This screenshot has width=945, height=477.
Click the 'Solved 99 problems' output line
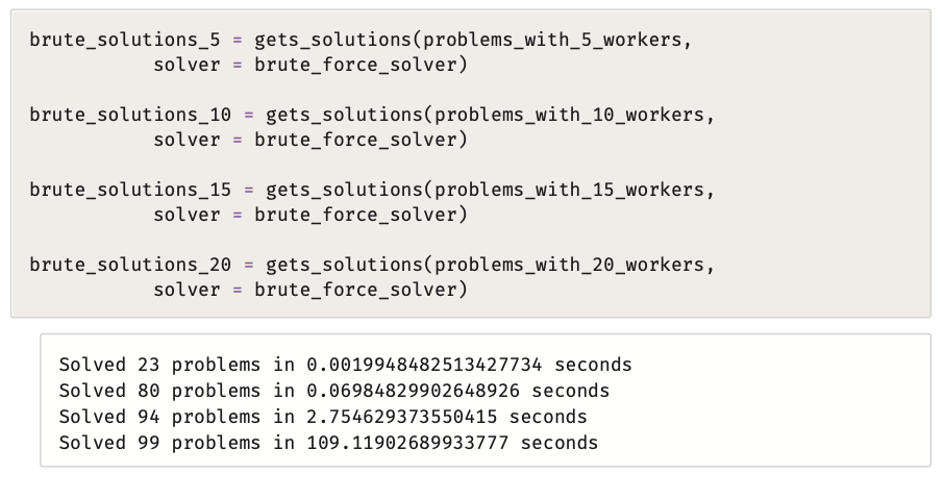pos(328,441)
